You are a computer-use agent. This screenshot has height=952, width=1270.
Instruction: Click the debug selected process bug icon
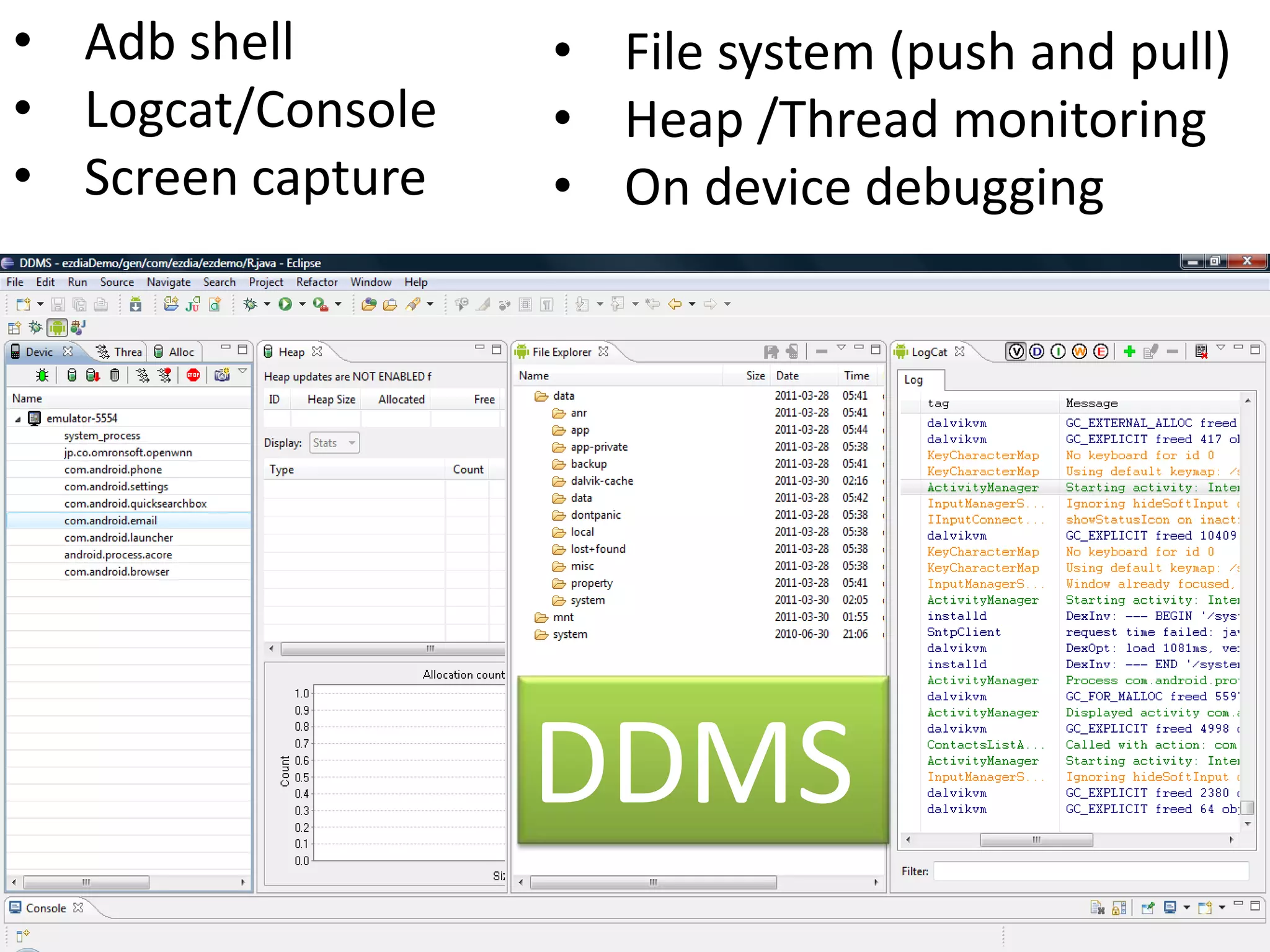[42, 375]
